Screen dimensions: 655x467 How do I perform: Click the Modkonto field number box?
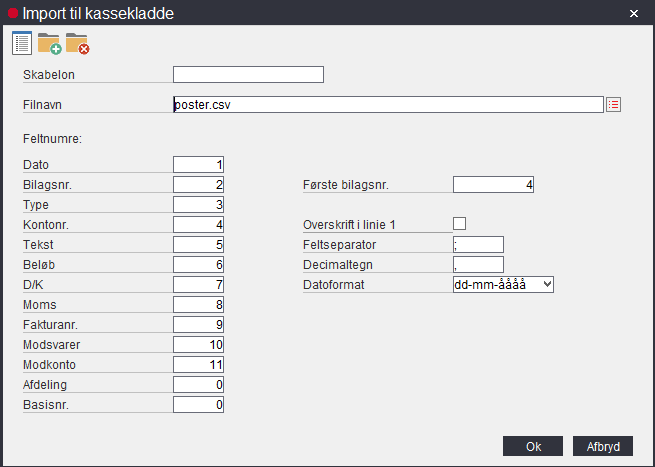[x=198, y=365]
